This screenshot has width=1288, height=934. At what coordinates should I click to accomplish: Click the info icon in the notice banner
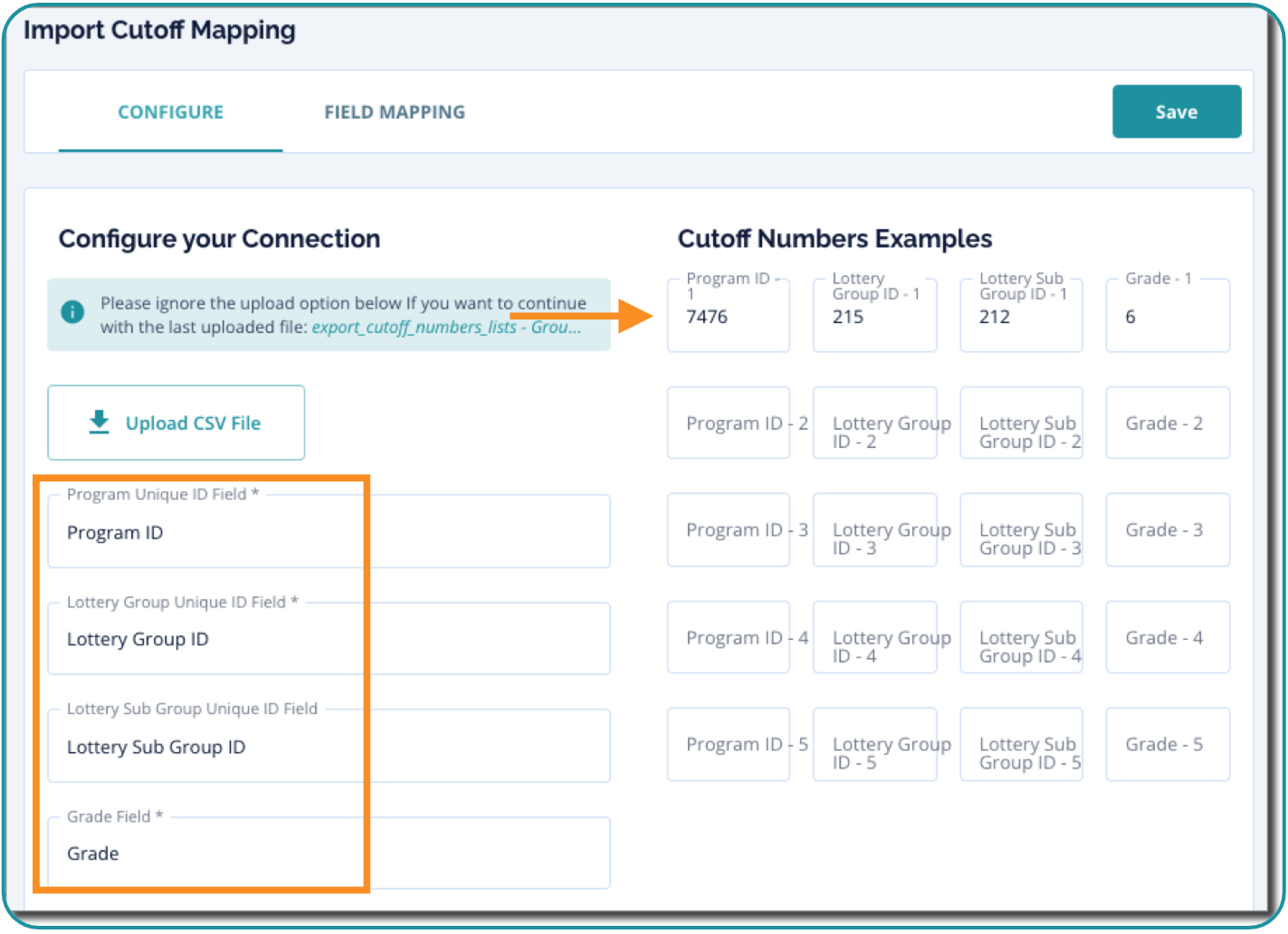click(72, 312)
